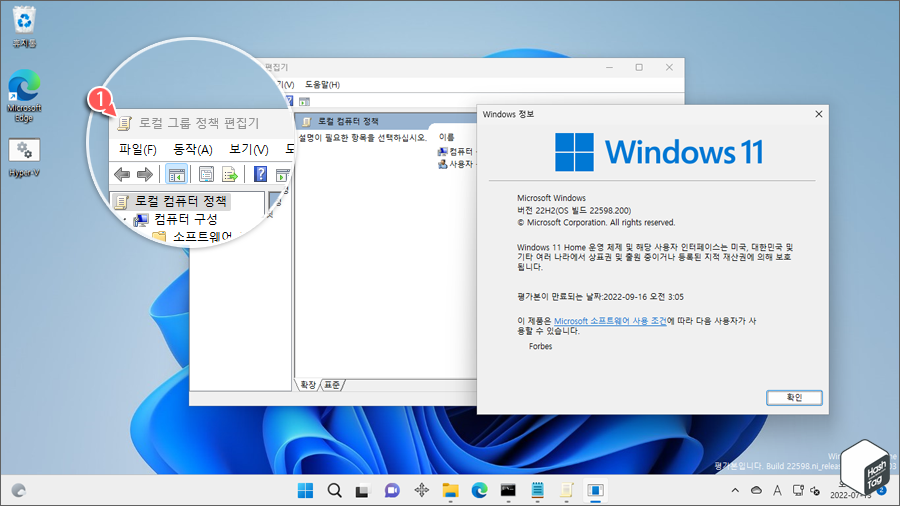Switch to the 확장 tab

pyautogui.click(x=308, y=385)
